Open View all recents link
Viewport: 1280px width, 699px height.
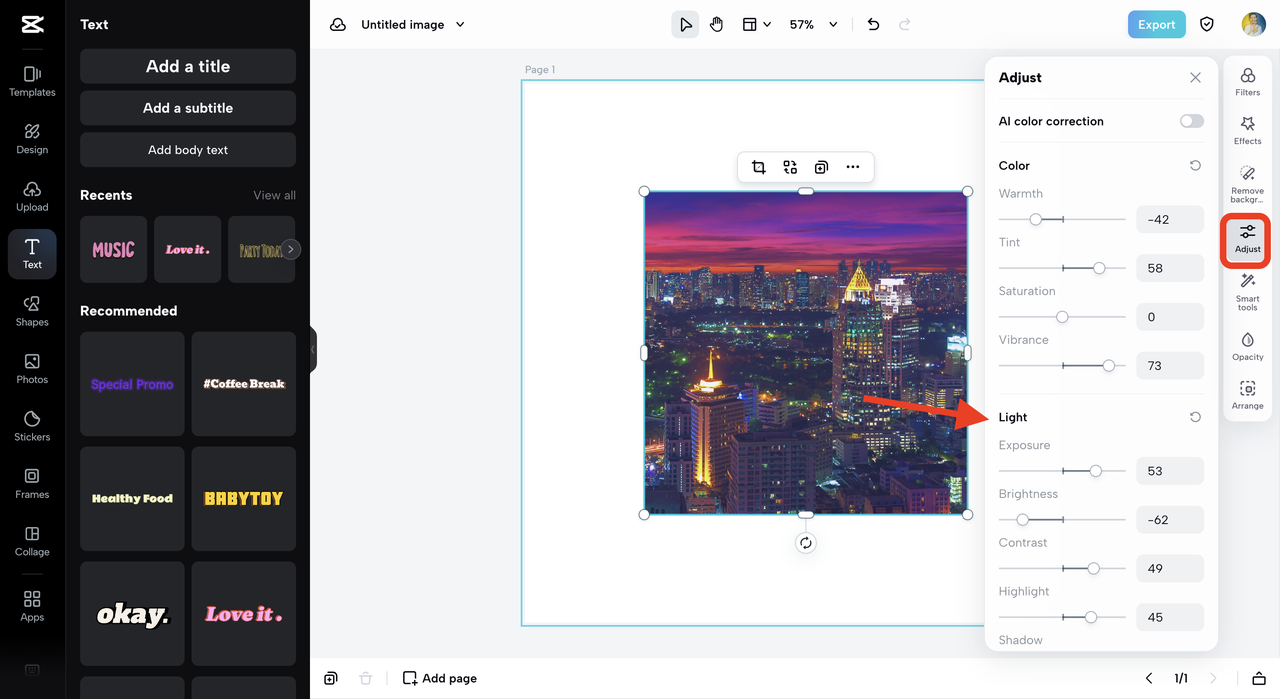pos(275,195)
